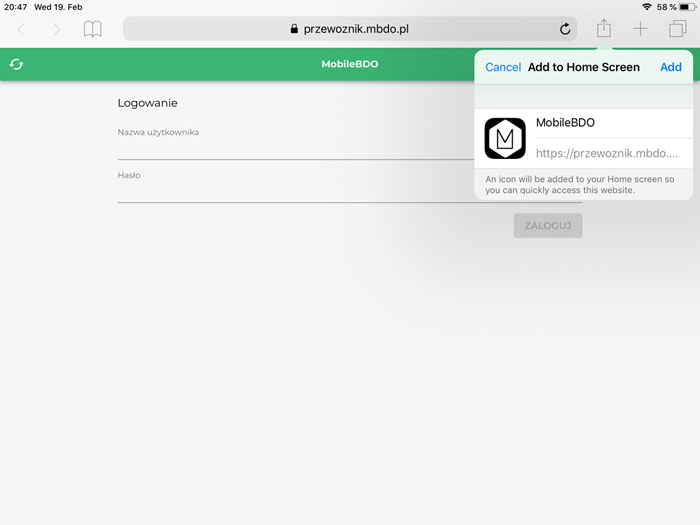Tap the padlock icon in the address bar
The height and width of the screenshot is (525, 700).
pyautogui.click(x=294, y=29)
